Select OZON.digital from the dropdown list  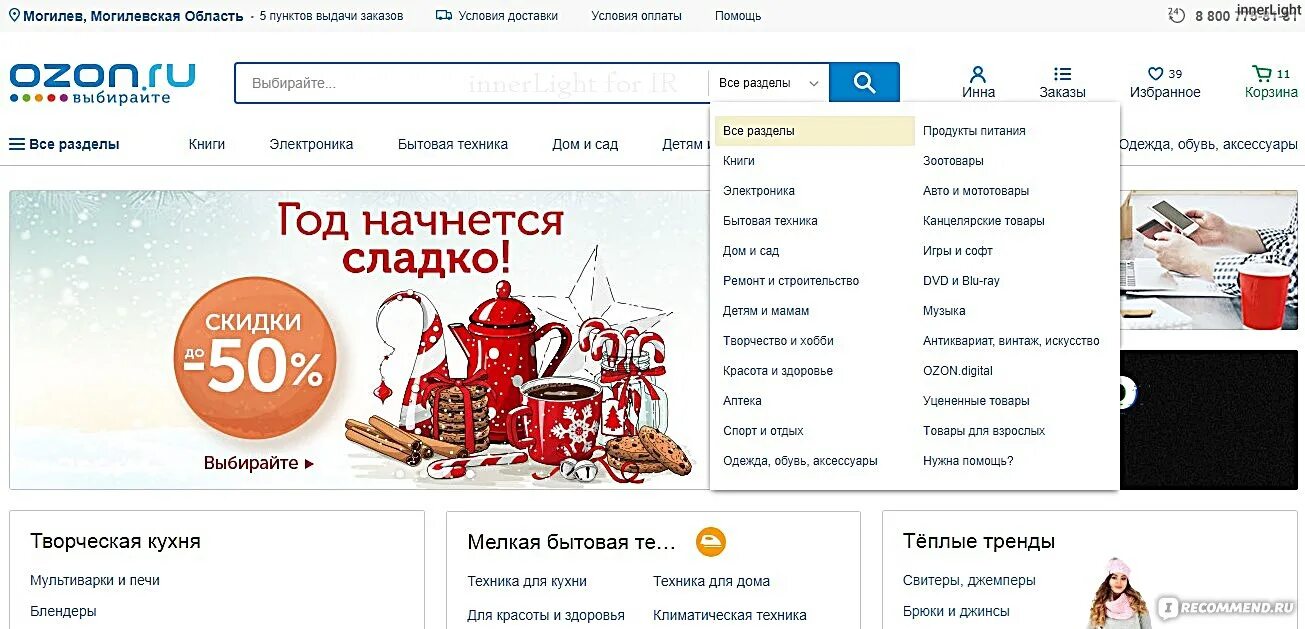[958, 371]
